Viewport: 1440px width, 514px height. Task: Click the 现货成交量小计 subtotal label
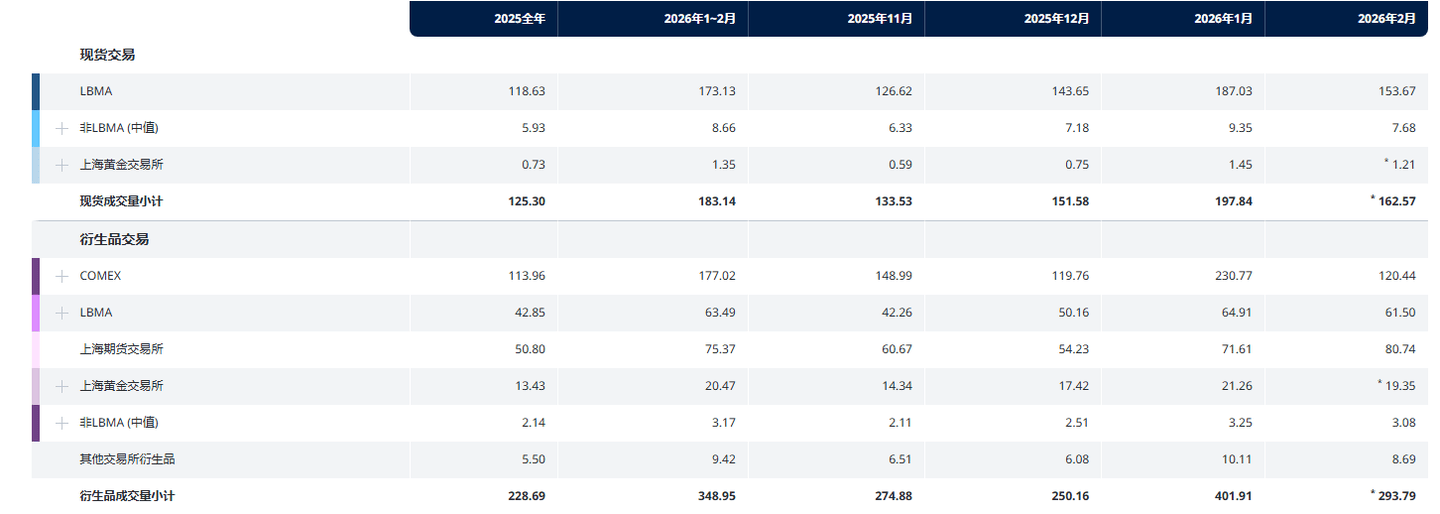tap(121, 202)
